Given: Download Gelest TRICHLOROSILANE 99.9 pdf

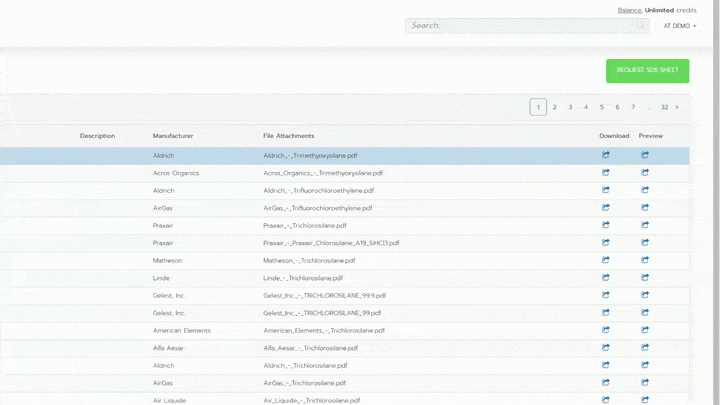Looking at the screenshot, I should click(x=606, y=295).
